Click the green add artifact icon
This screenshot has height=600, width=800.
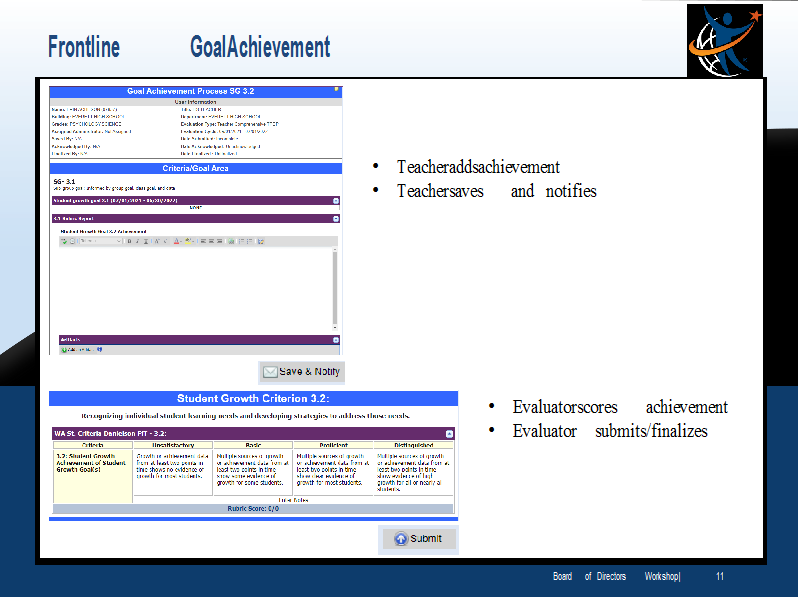point(64,350)
